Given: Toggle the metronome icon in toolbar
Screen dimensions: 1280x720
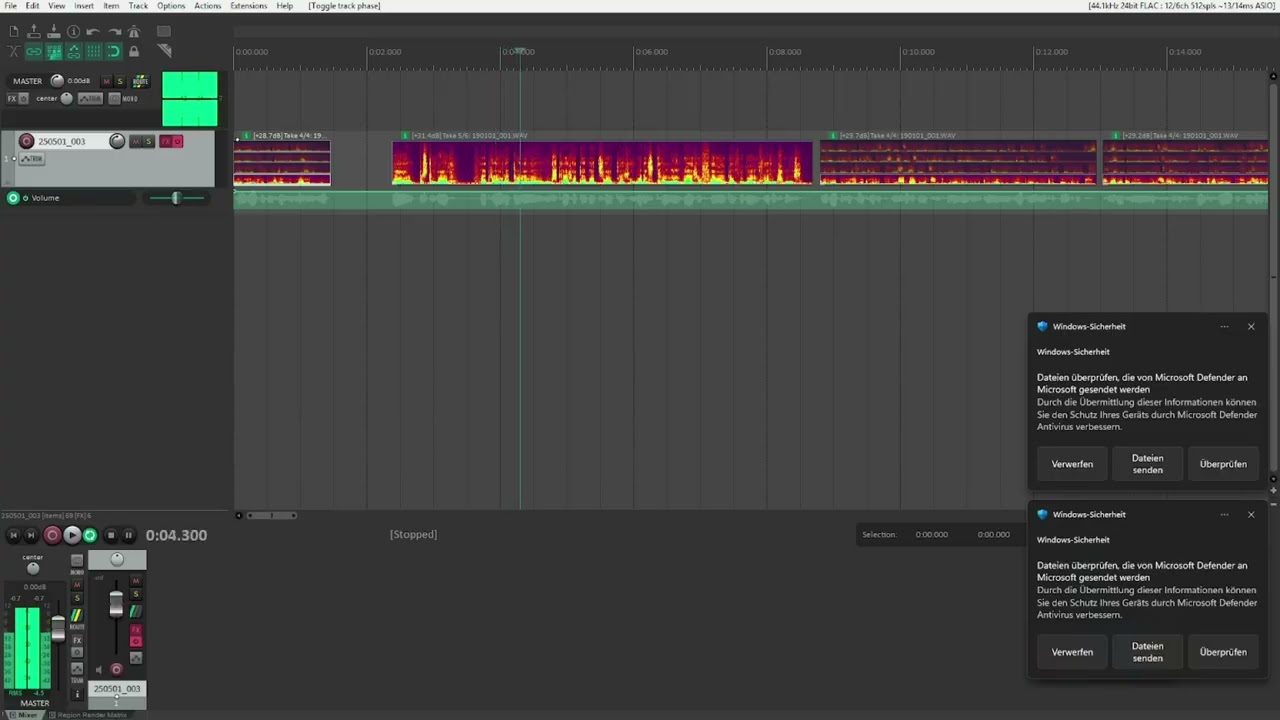Looking at the screenshot, I should pyautogui.click(x=134, y=32).
